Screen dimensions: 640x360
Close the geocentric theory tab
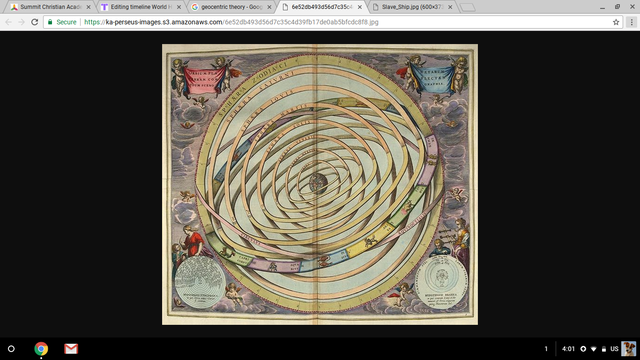[269, 7]
